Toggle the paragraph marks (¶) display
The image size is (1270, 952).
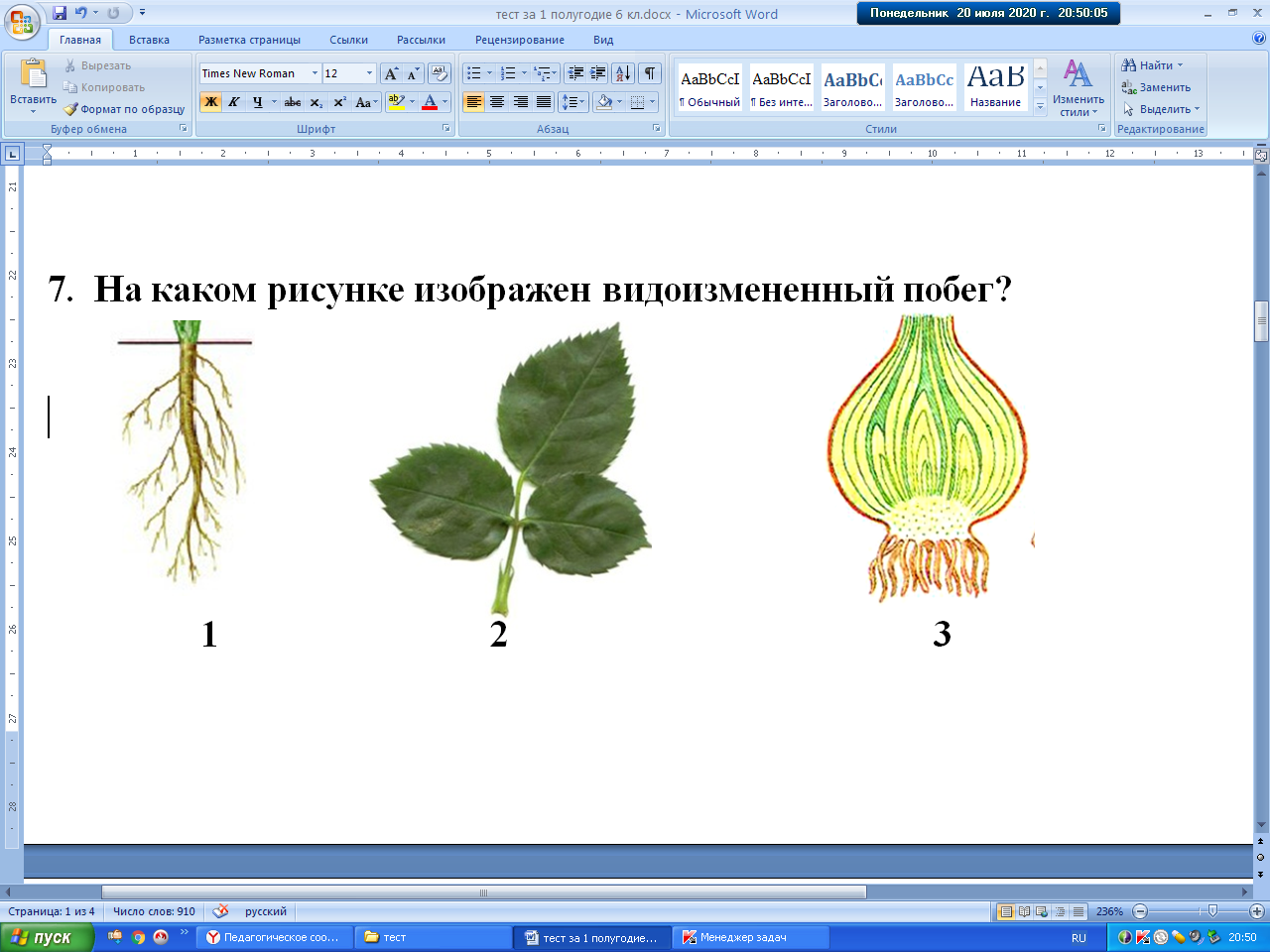click(650, 73)
